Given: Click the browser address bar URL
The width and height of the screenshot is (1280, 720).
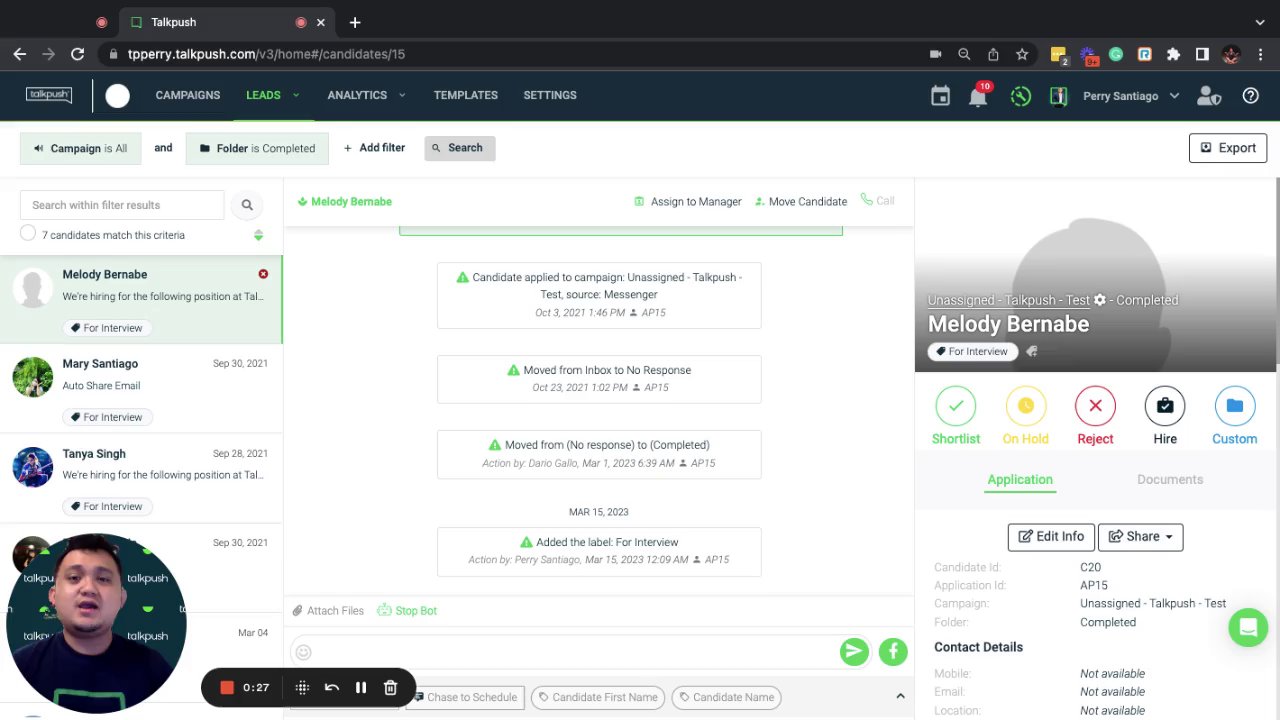Looking at the screenshot, I should point(266,54).
